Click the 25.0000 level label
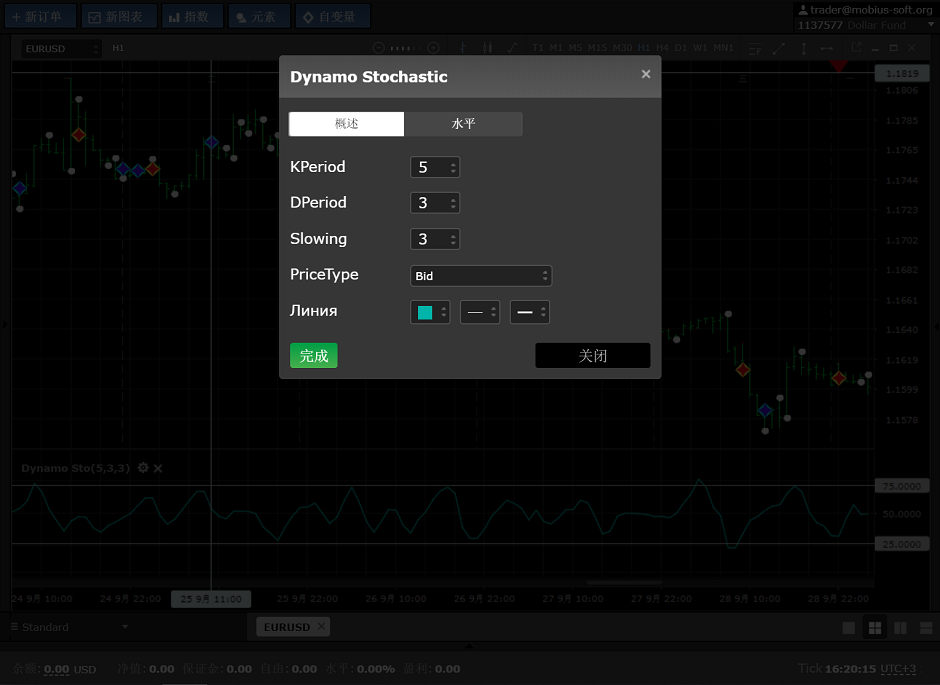 click(x=901, y=544)
